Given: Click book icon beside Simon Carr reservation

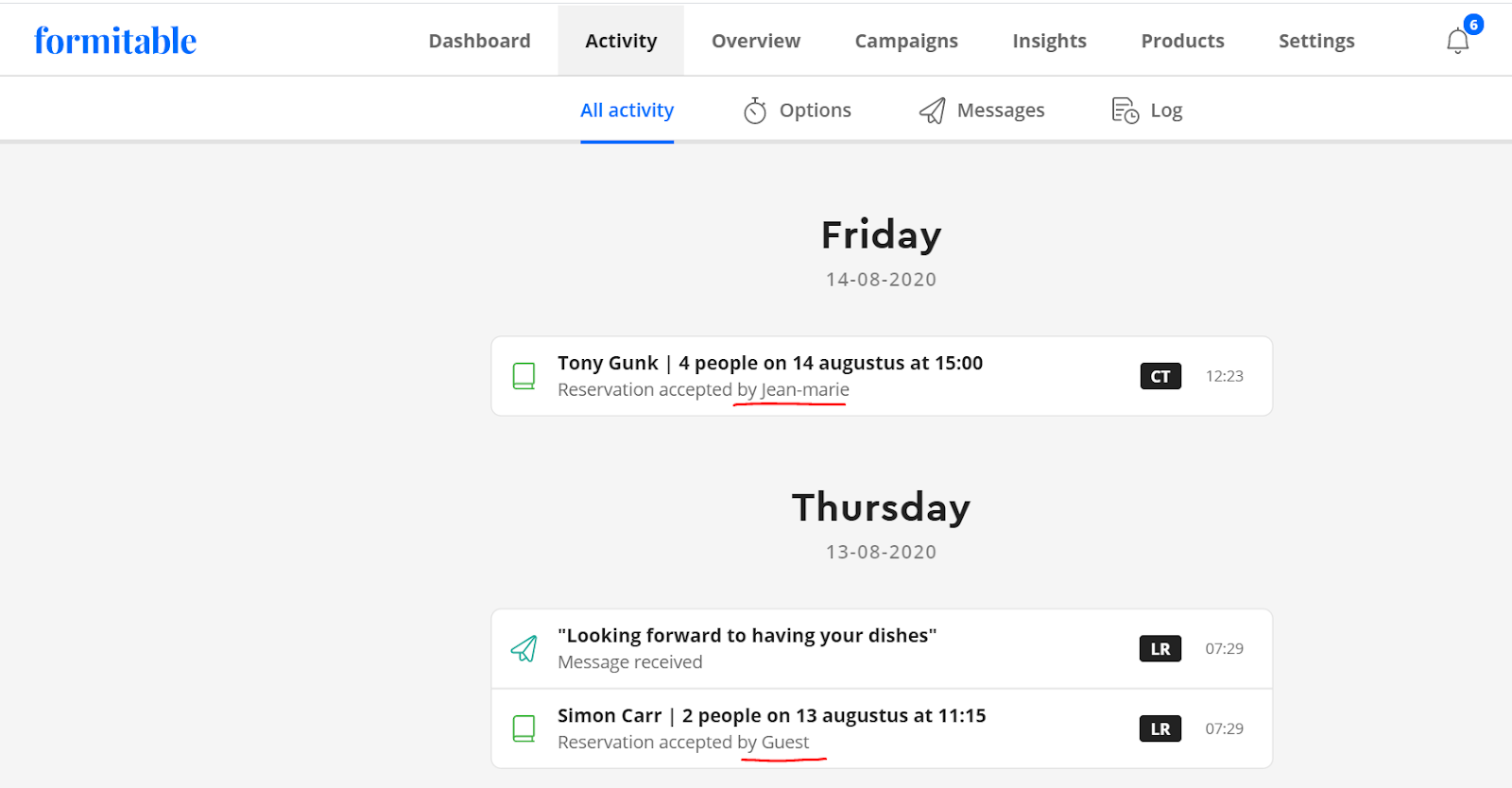Looking at the screenshot, I should pos(524,728).
